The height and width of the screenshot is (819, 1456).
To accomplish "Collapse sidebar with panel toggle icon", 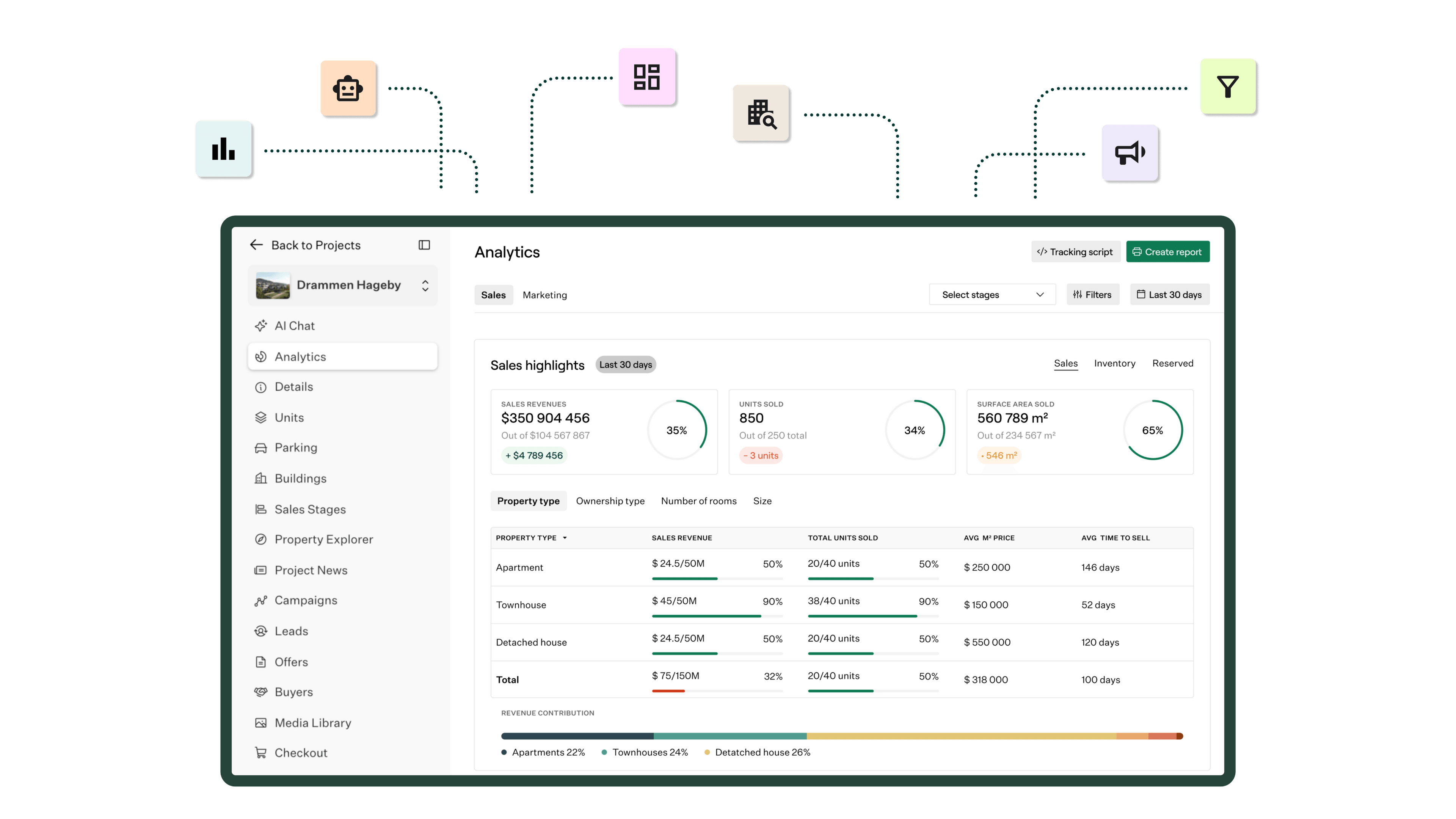I will coord(424,245).
